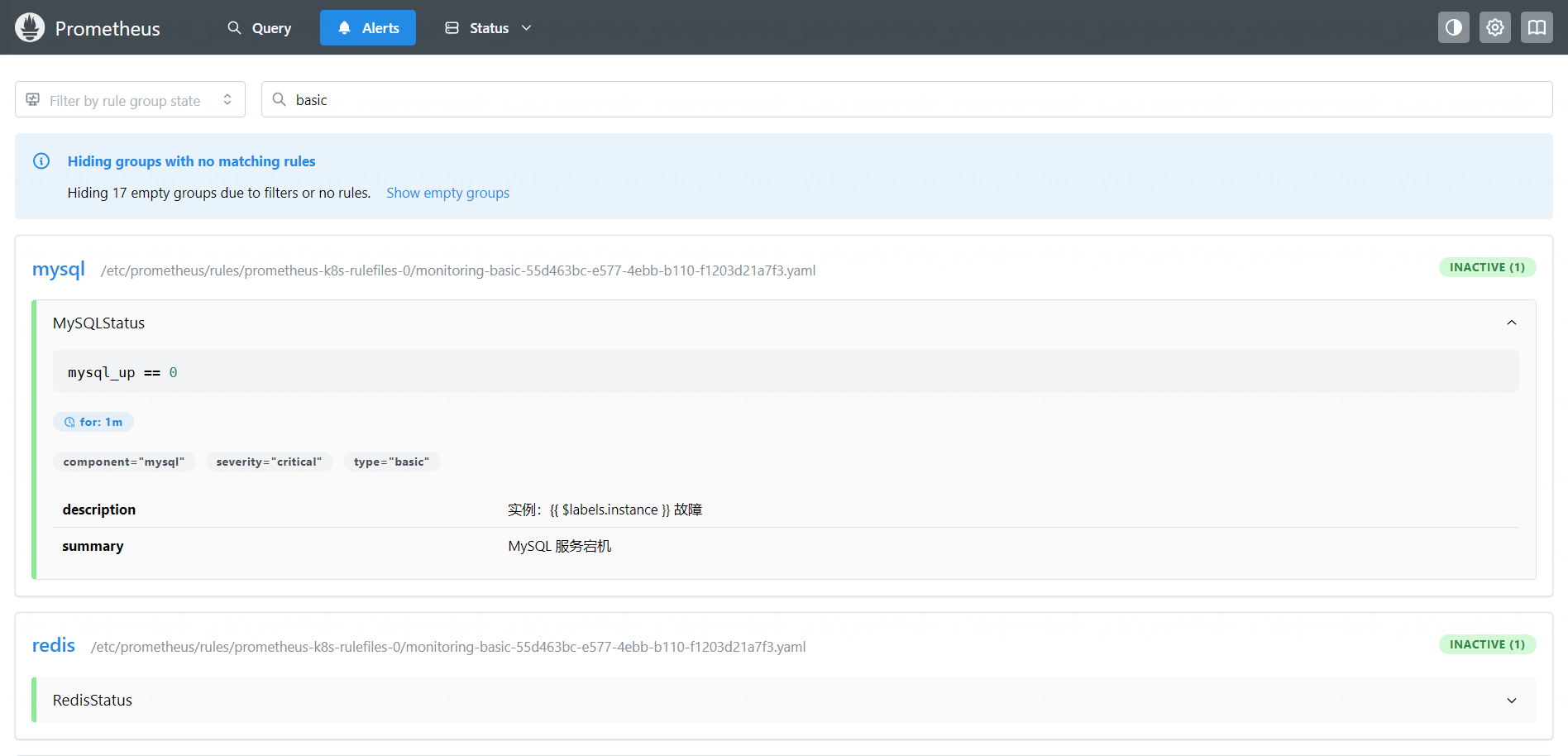This screenshot has height=756, width=1568.
Task: Click the info icon in the banner
Action: tap(41, 161)
